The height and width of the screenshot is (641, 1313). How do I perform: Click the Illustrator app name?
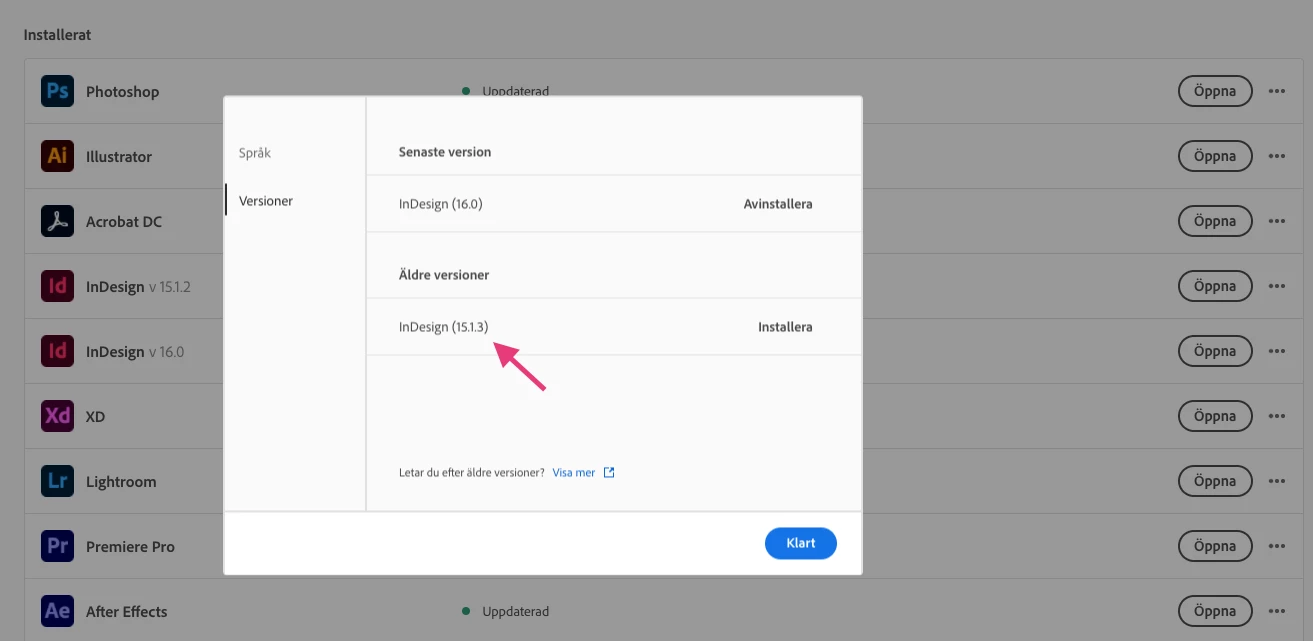tap(119, 156)
